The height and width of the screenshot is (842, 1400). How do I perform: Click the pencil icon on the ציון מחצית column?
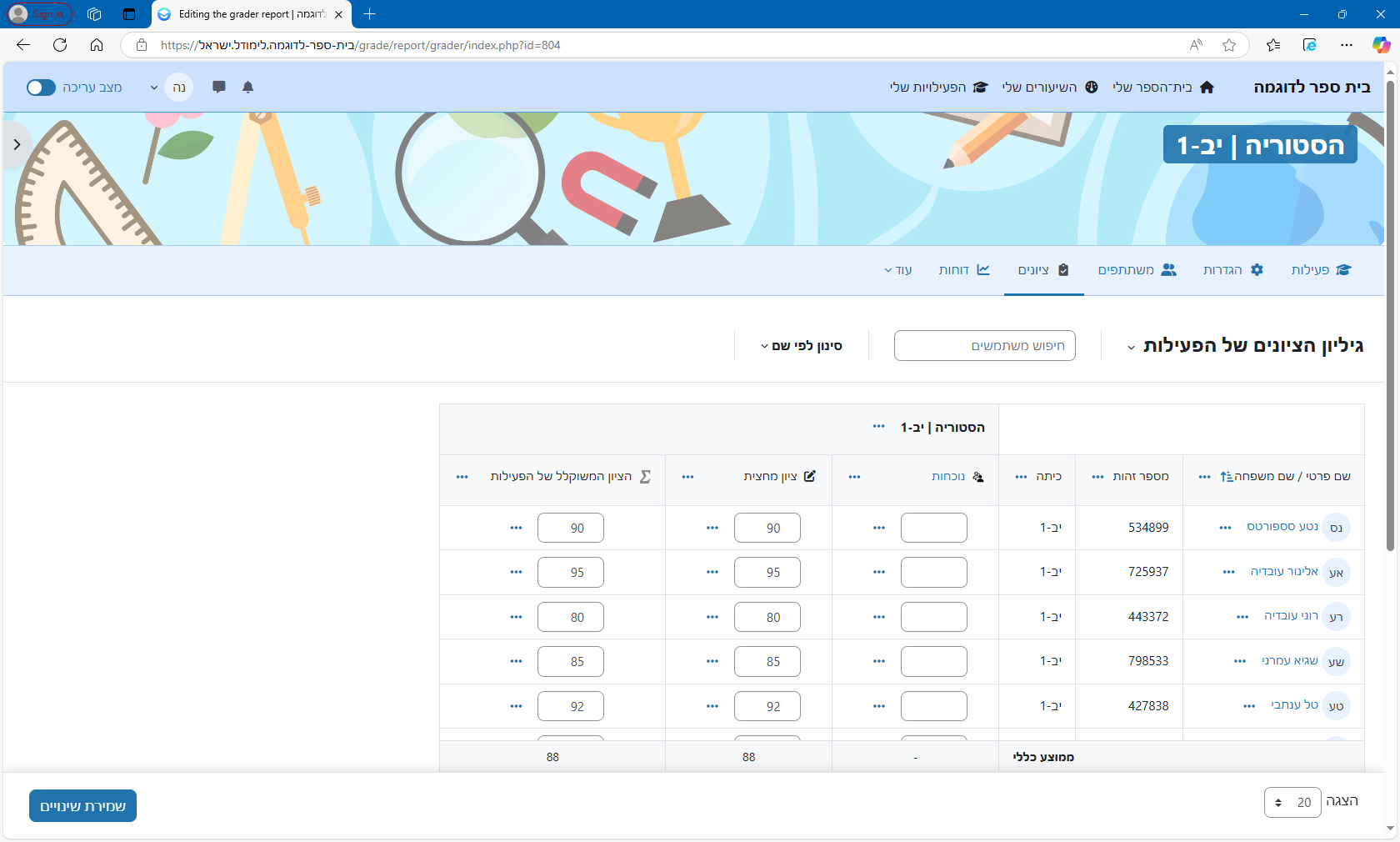point(811,477)
